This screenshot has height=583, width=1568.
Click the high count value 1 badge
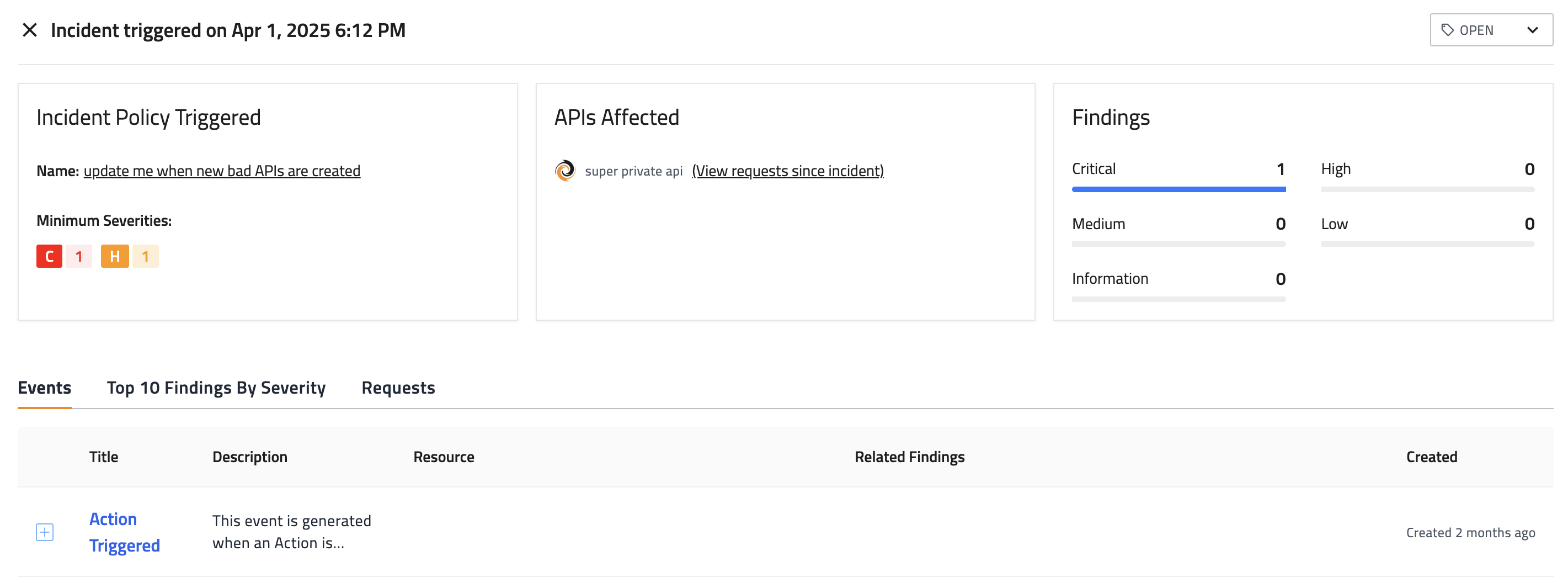(146, 257)
